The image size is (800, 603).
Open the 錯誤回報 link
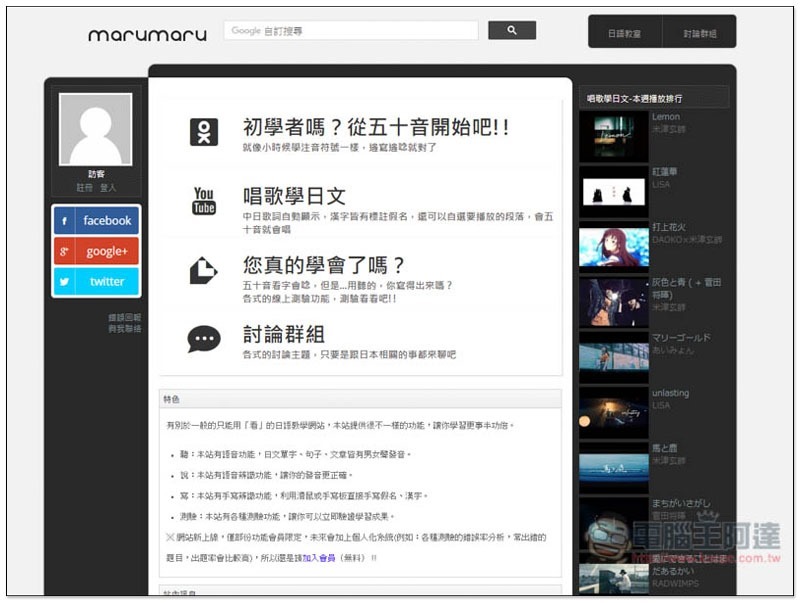[124, 317]
